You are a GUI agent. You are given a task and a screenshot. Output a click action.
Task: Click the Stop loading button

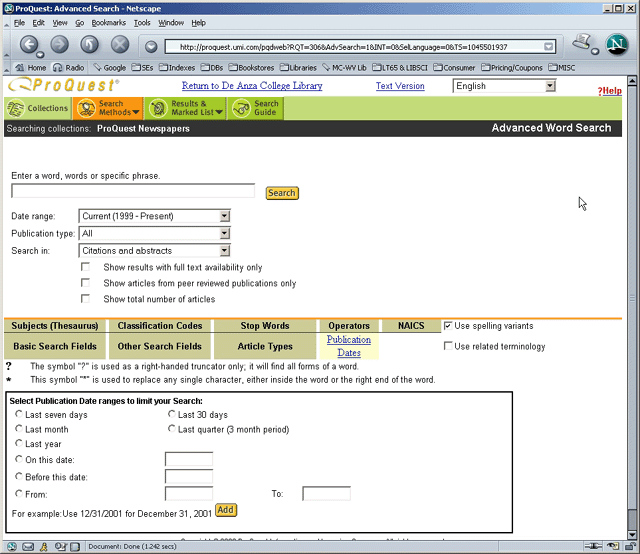coord(119,45)
